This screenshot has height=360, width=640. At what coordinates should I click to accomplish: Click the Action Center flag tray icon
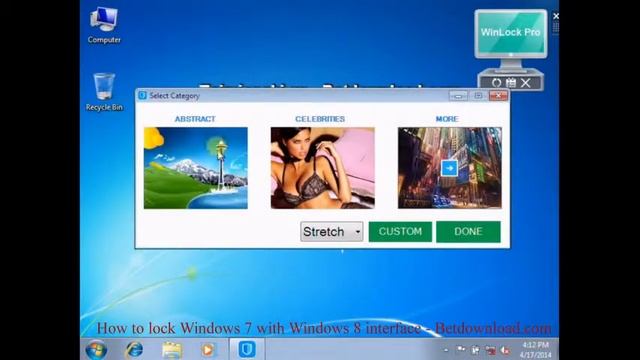click(461, 349)
